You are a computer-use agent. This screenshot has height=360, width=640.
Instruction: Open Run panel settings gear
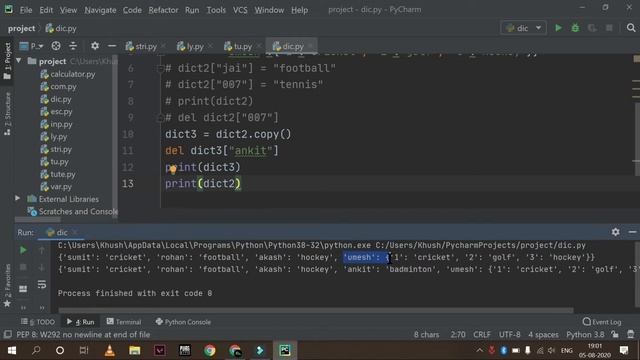coord(616,232)
